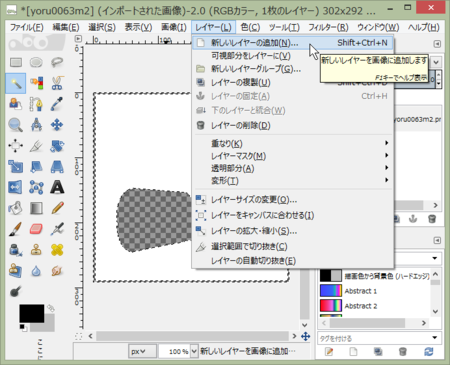Select the Cage Transform tool

pyautogui.click(x=36, y=187)
